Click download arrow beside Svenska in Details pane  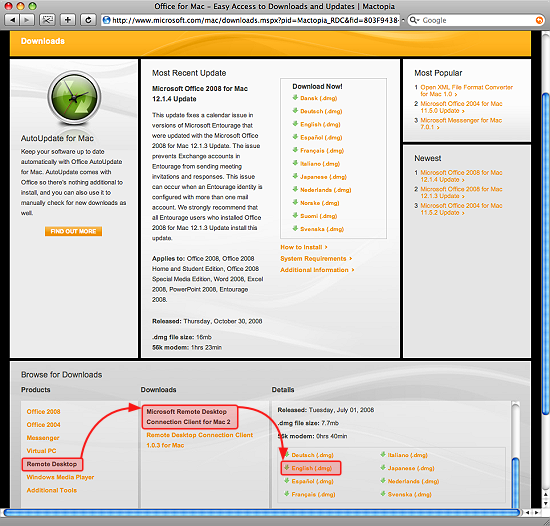pos(383,494)
